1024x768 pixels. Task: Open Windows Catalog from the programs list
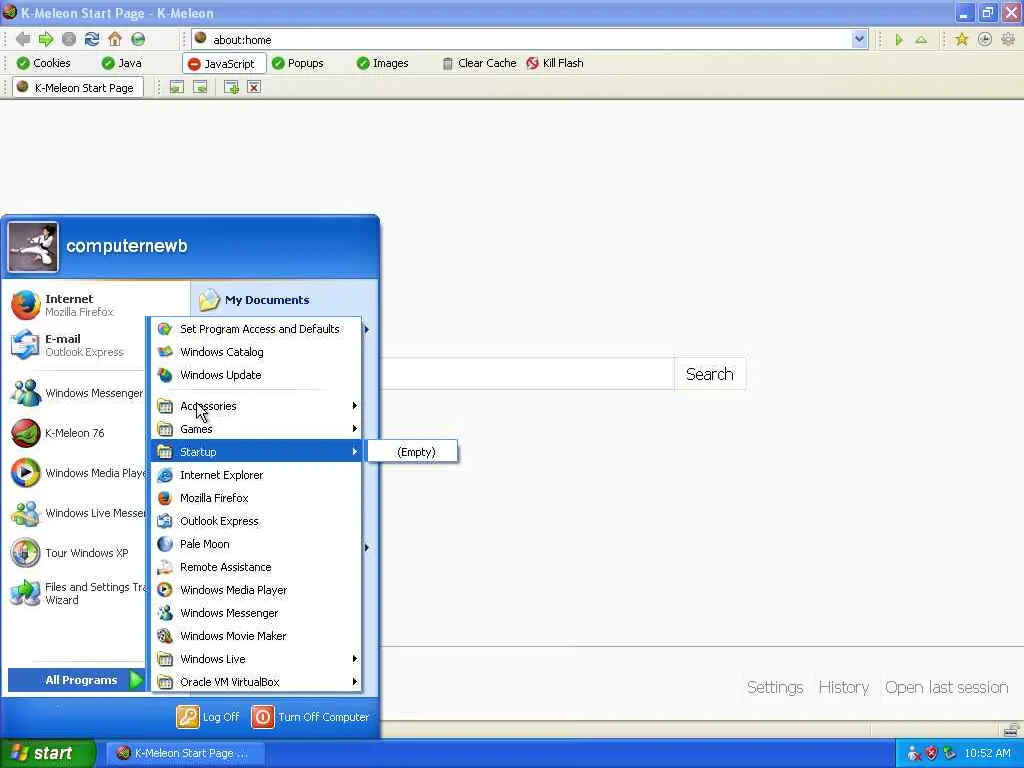[256, 352]
